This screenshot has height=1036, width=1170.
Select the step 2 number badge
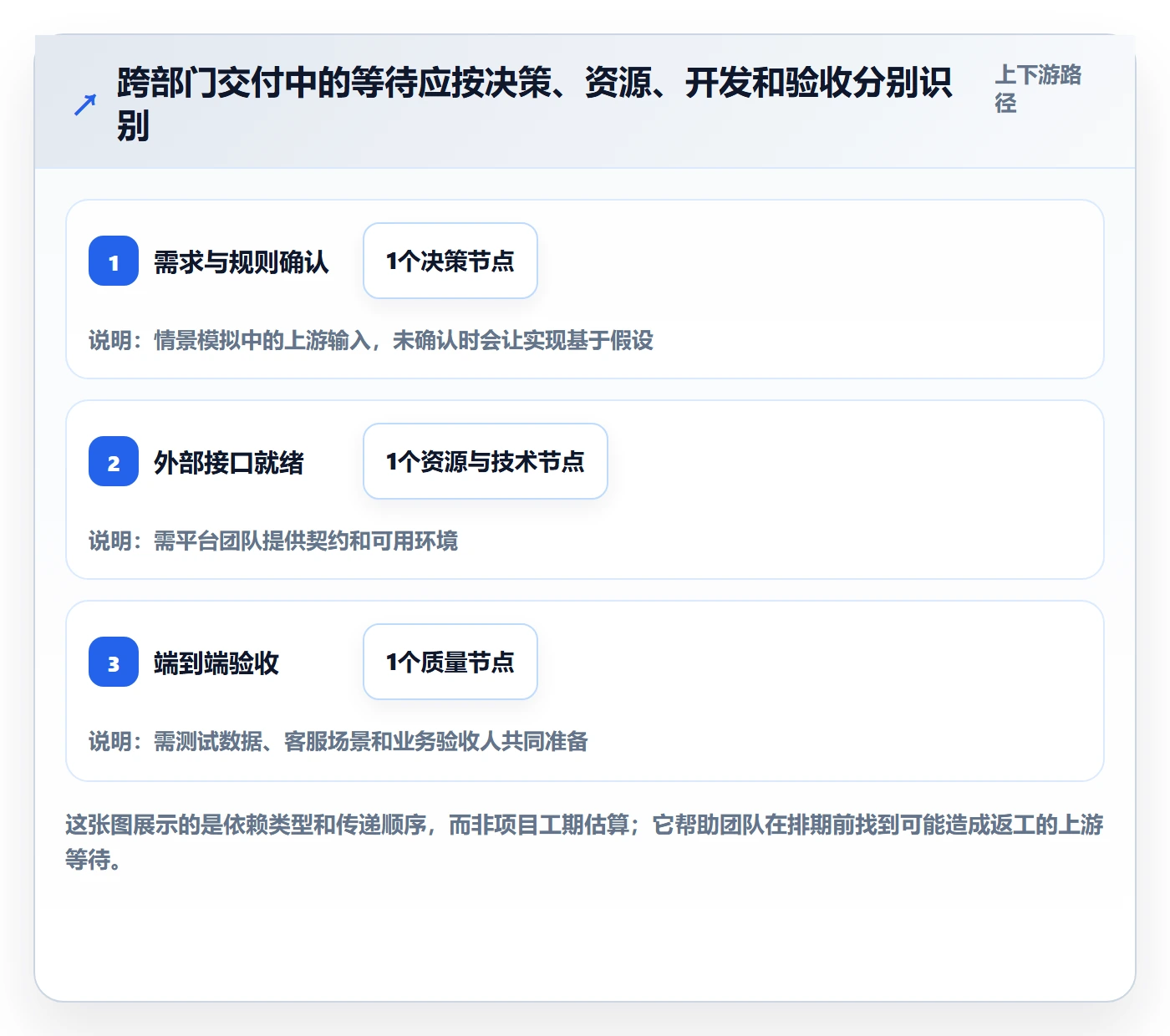click(114, 461)
